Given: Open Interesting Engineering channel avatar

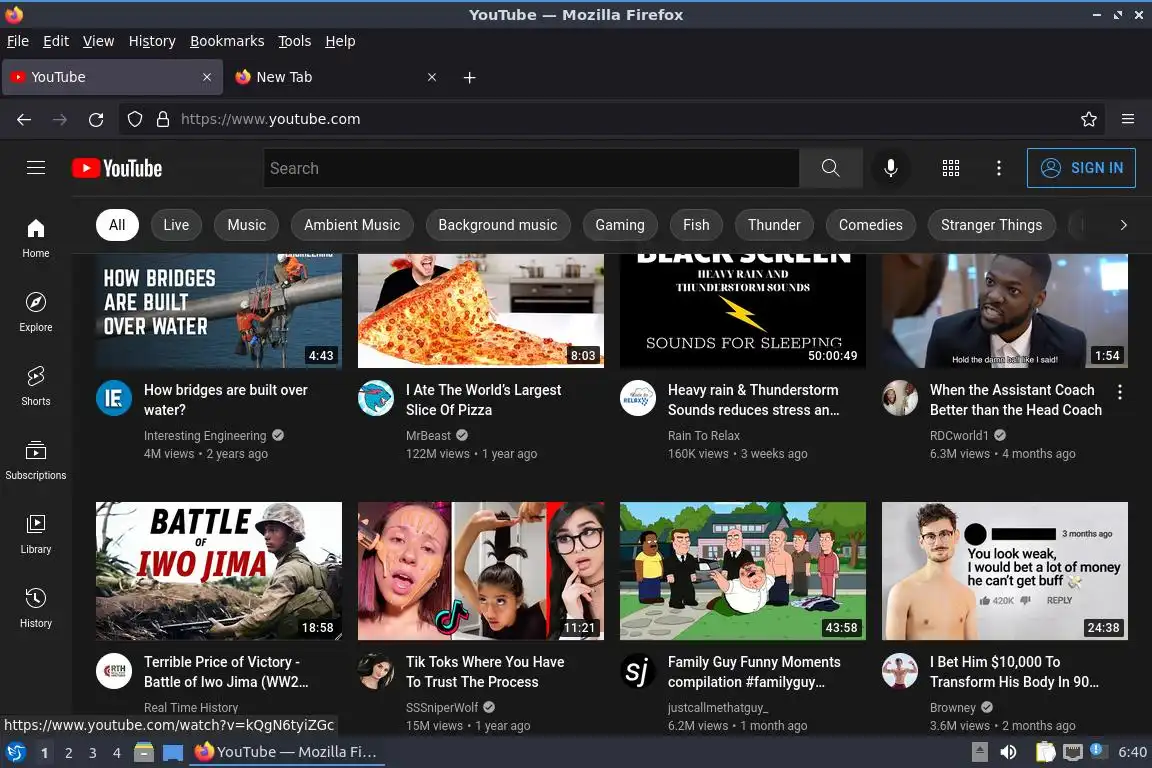Looking at the screenshot, I should coord(114,398).
